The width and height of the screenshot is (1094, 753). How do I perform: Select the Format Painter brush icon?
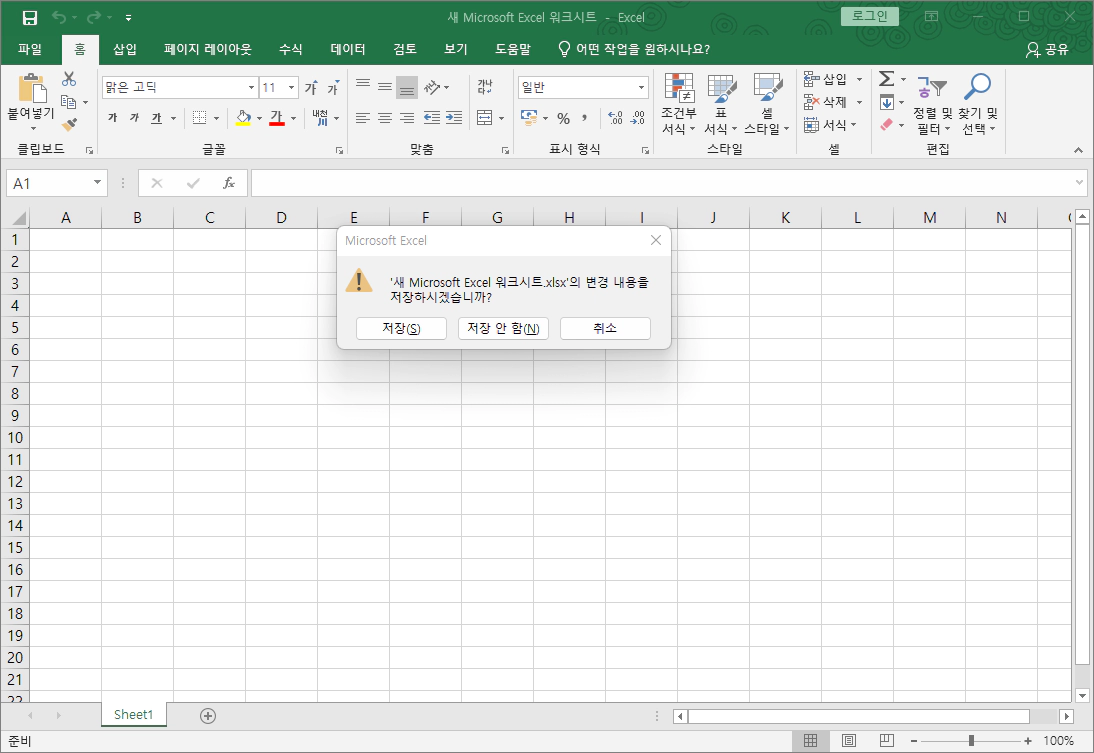68,124
